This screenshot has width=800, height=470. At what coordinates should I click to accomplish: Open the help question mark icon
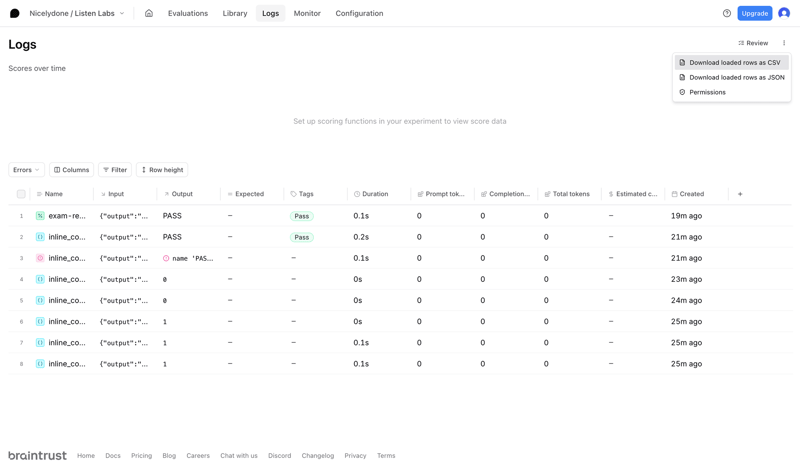coord(727,13)
